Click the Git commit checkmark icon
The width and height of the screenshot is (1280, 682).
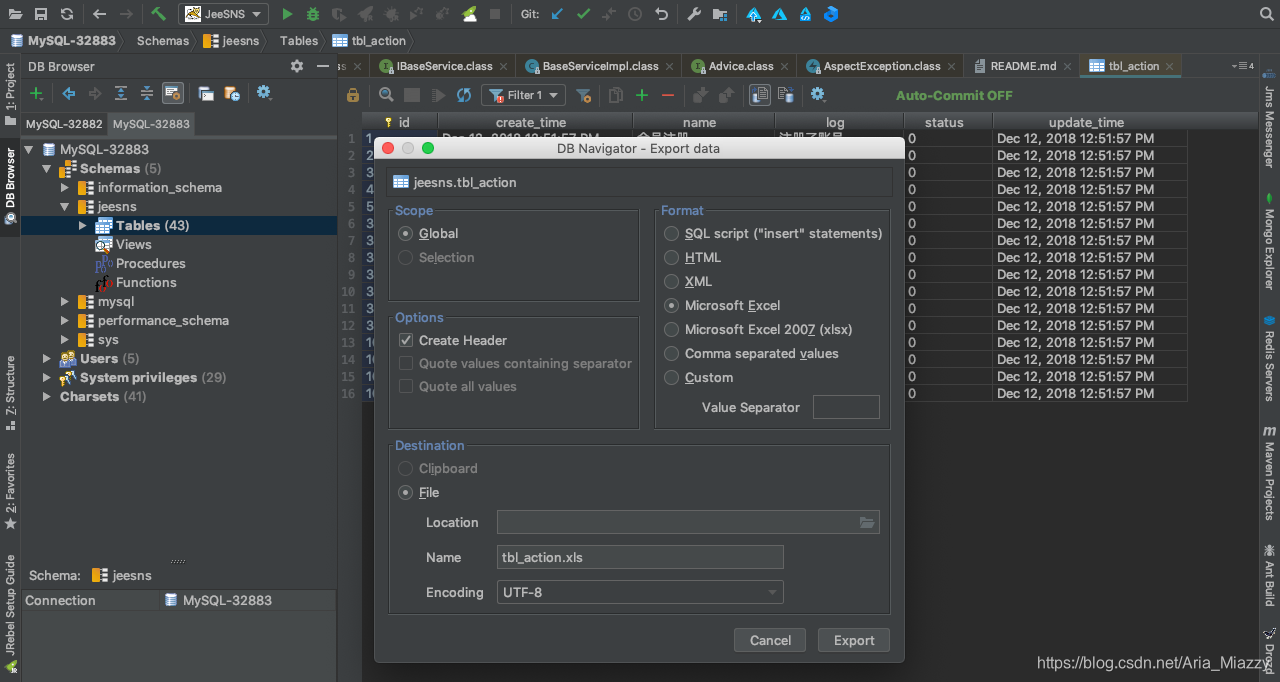583,14
